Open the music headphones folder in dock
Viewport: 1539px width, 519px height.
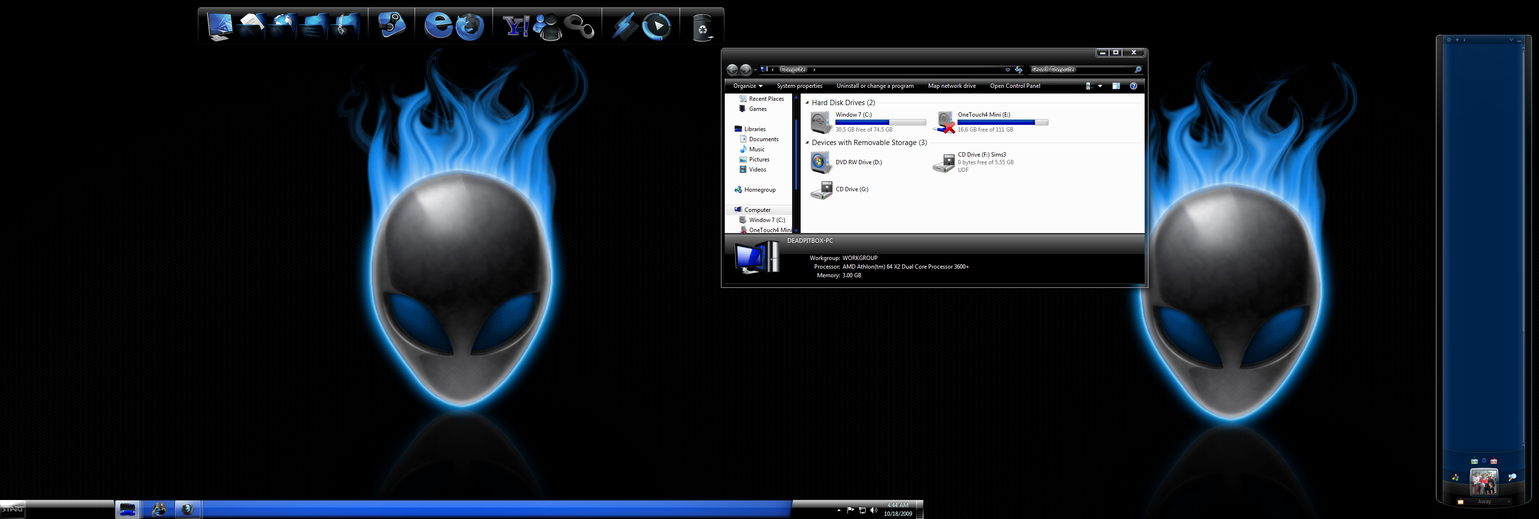click(346, 25)
